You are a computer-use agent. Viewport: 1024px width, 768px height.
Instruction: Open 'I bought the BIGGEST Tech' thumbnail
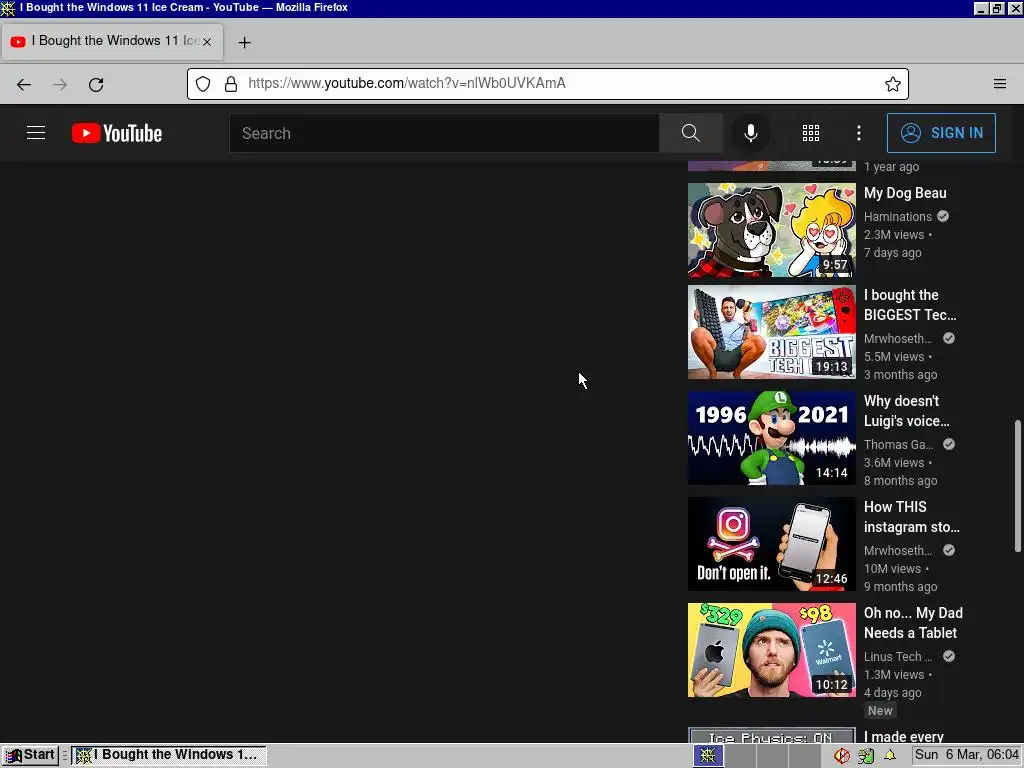tap(771, 332)
